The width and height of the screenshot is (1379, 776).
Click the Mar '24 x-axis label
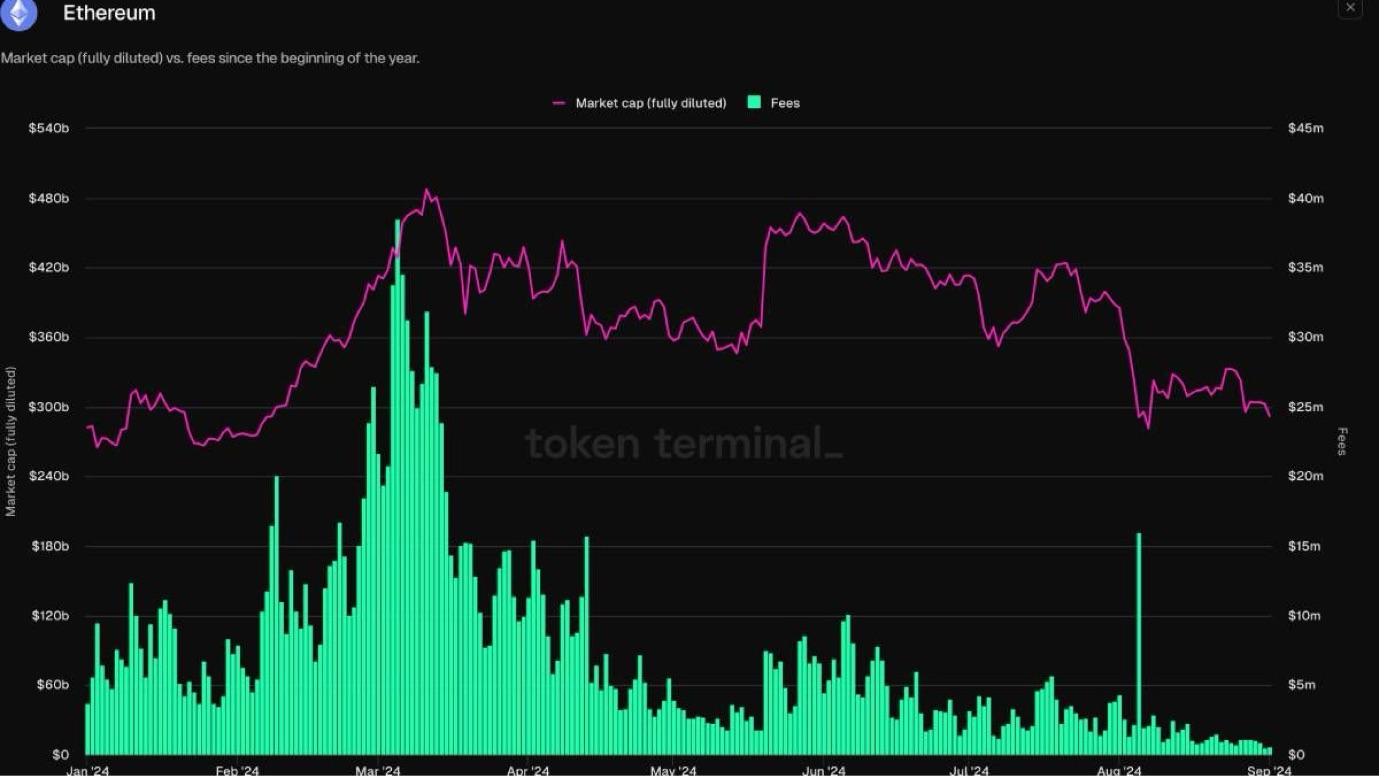coord(378,770)
